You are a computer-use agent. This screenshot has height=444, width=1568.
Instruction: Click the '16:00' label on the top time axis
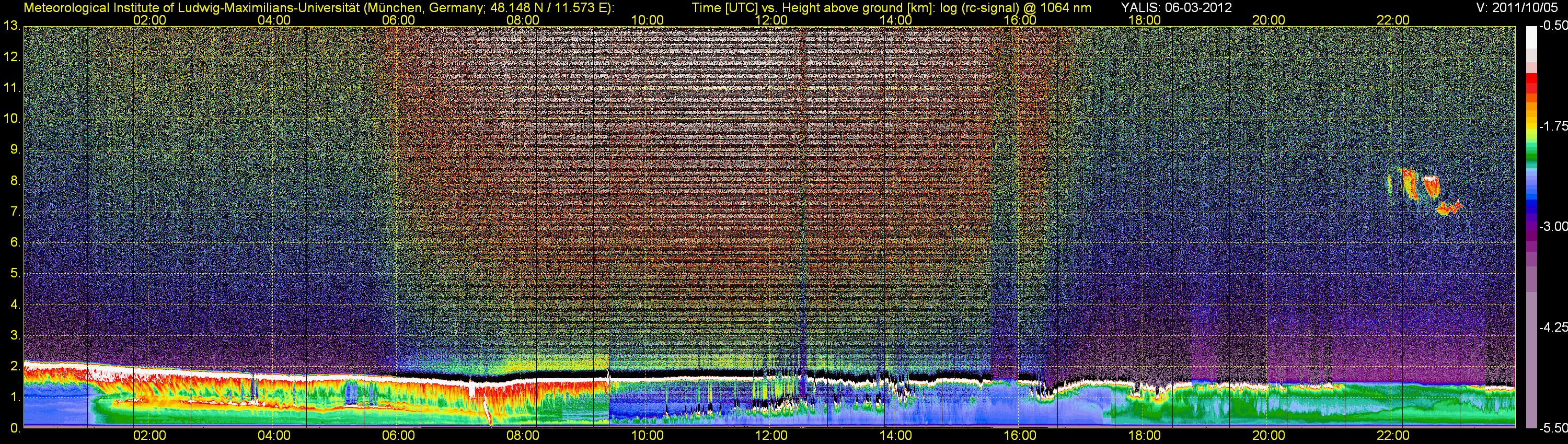[1020, 20]
